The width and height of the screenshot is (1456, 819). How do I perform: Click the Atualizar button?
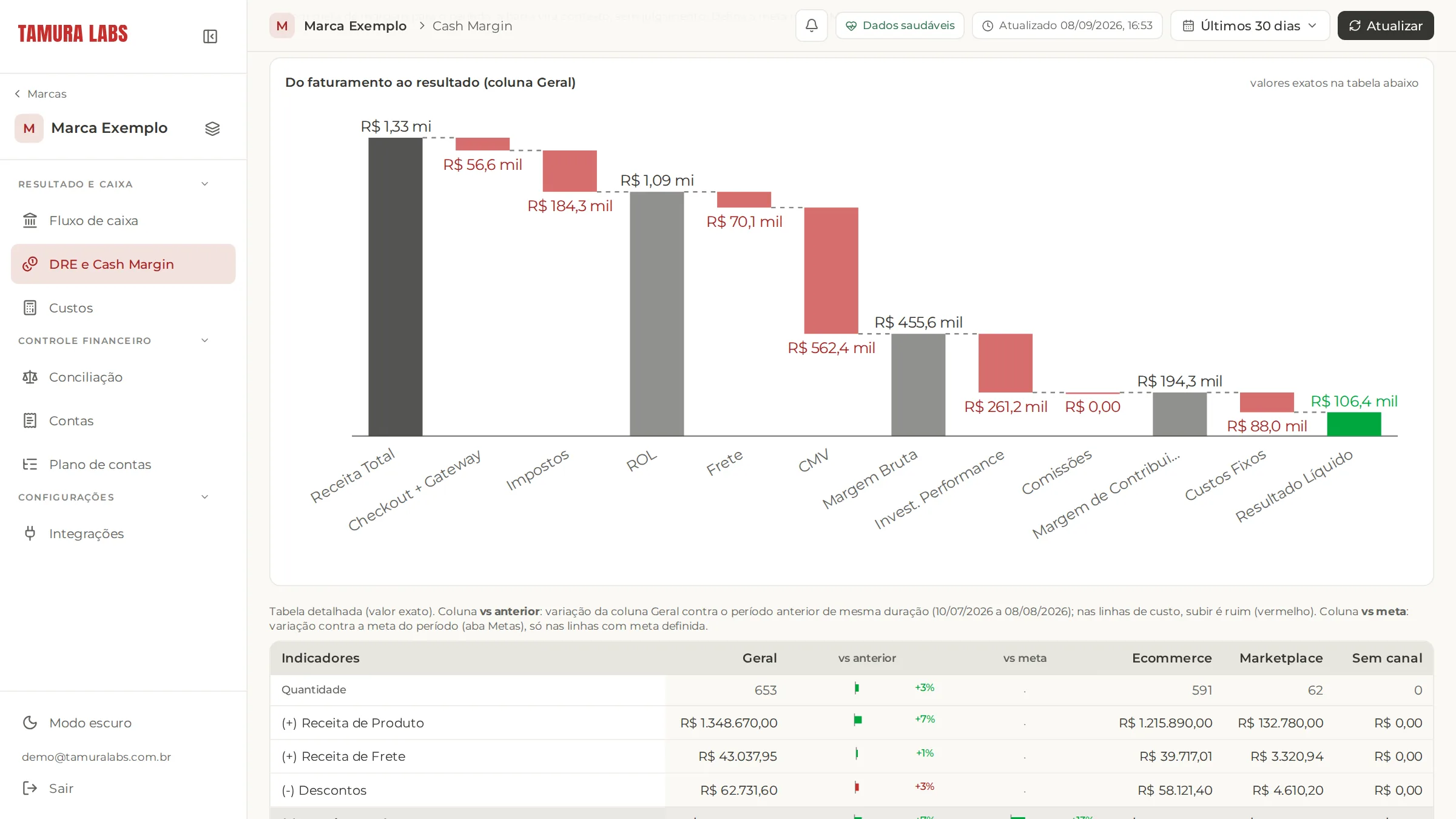tap(1386, 25)
